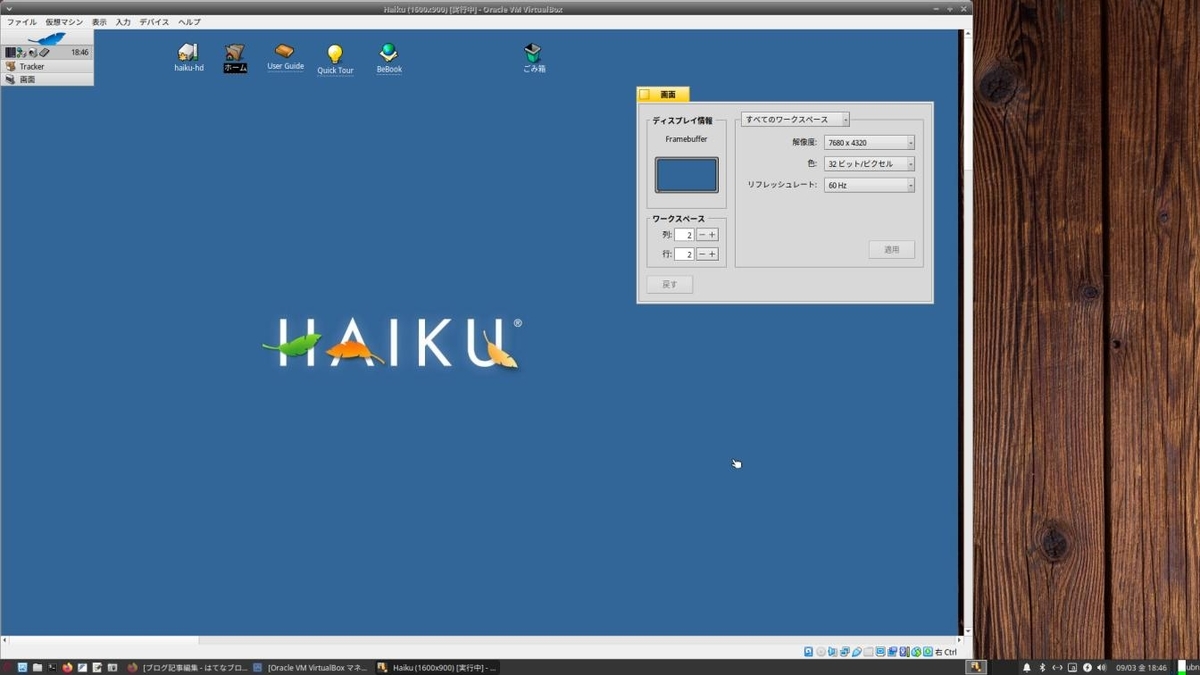Open the 色 dropdown showing 32 ビット/ピクセル

pos(870,164)
